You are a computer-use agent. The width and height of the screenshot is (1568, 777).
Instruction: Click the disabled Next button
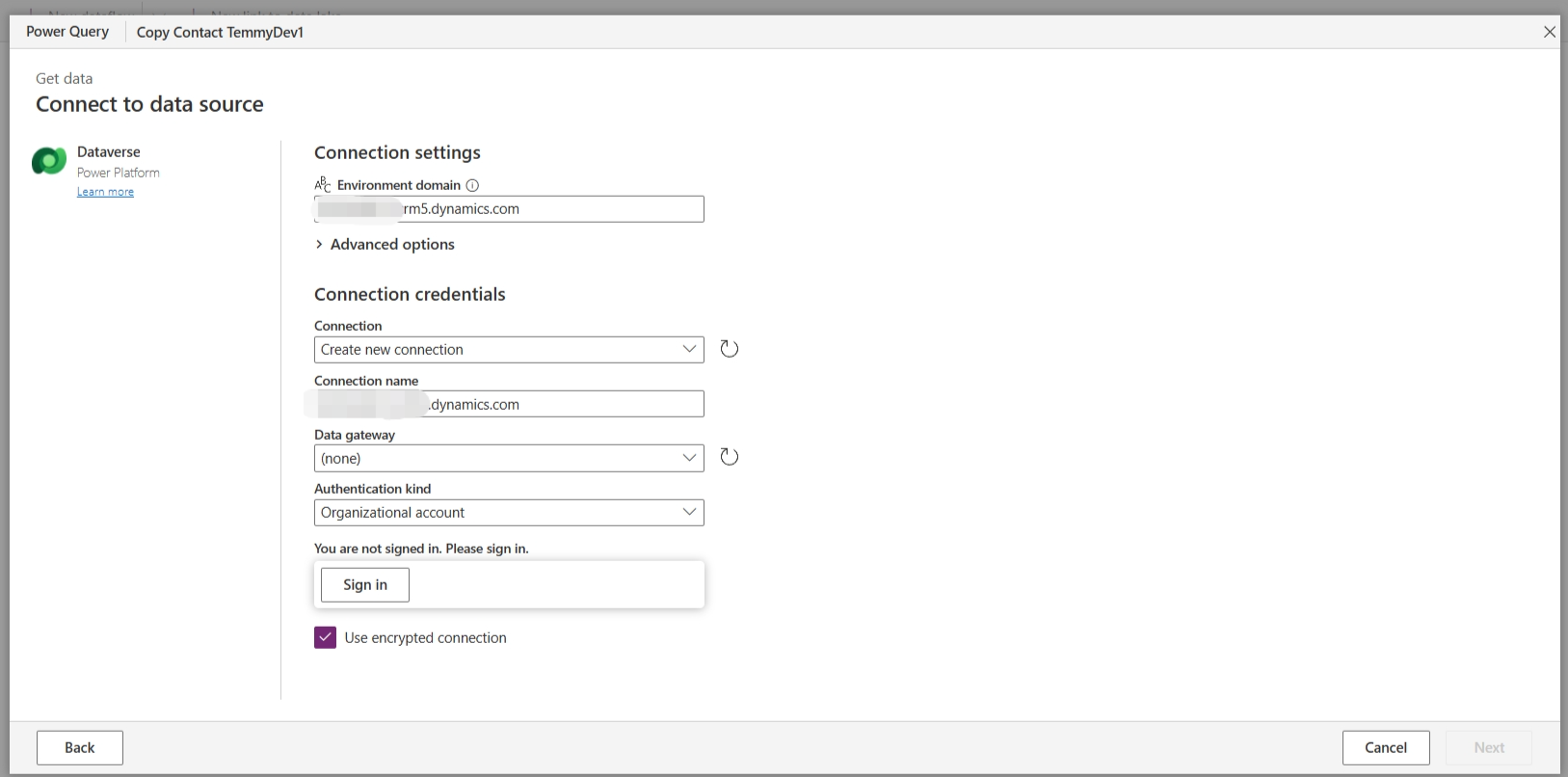[1489, 747]
